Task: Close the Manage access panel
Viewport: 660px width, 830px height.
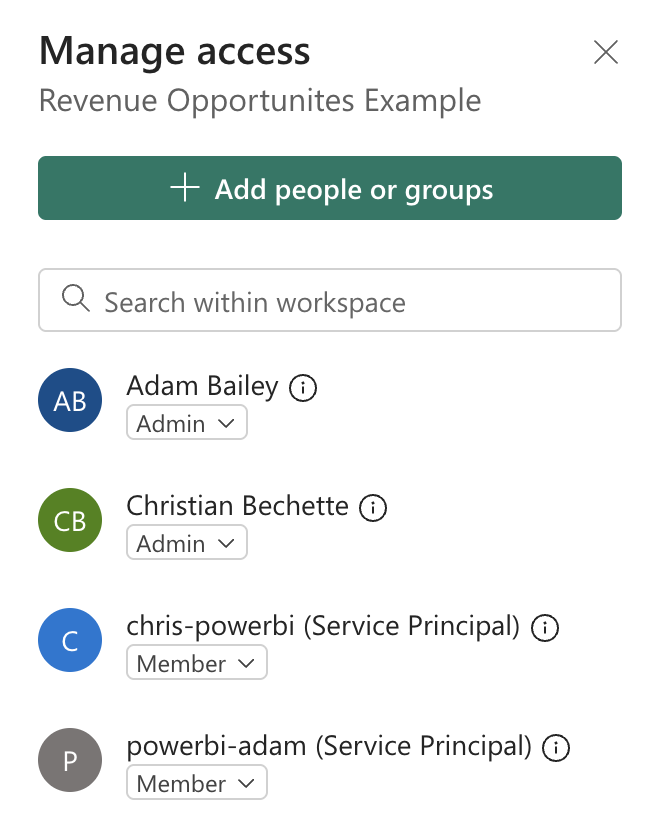Action: 606,53
